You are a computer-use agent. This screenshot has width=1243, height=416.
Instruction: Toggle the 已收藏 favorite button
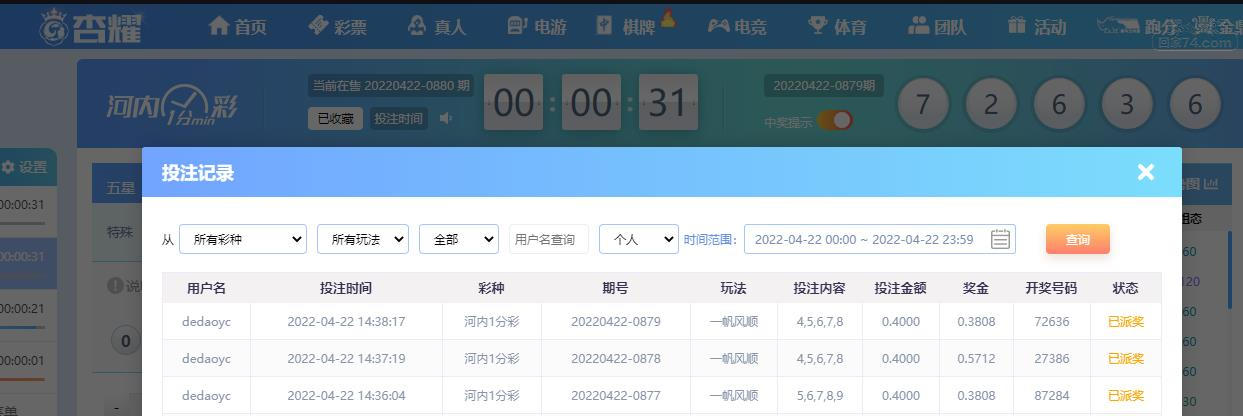click(x=335, y=118)
